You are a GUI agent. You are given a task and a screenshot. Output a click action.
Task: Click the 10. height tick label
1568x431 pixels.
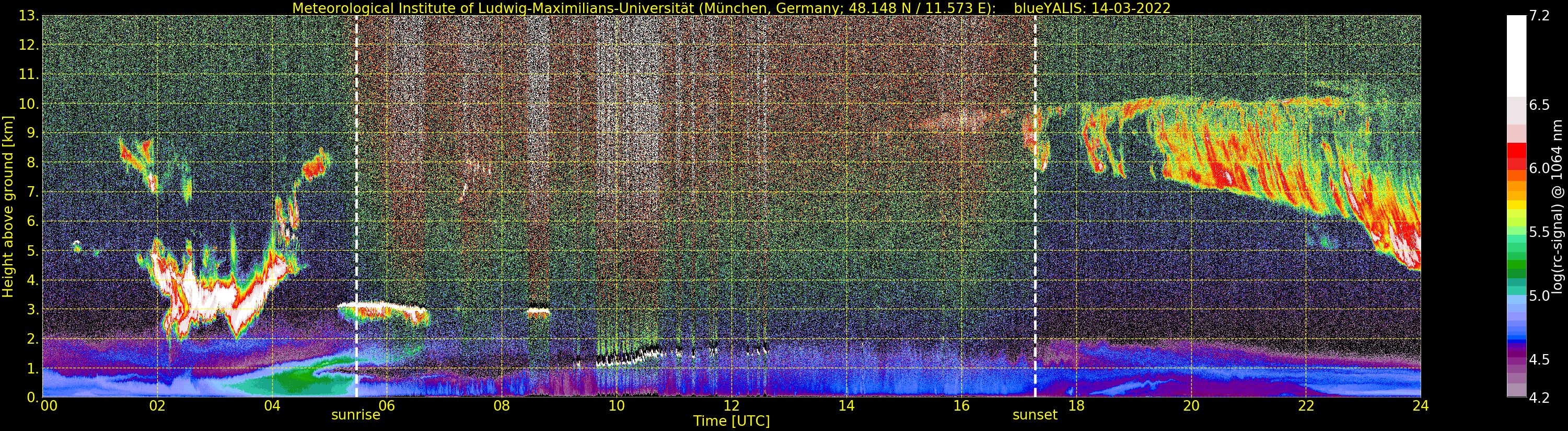pyautogui.click(x=29, y=104)
